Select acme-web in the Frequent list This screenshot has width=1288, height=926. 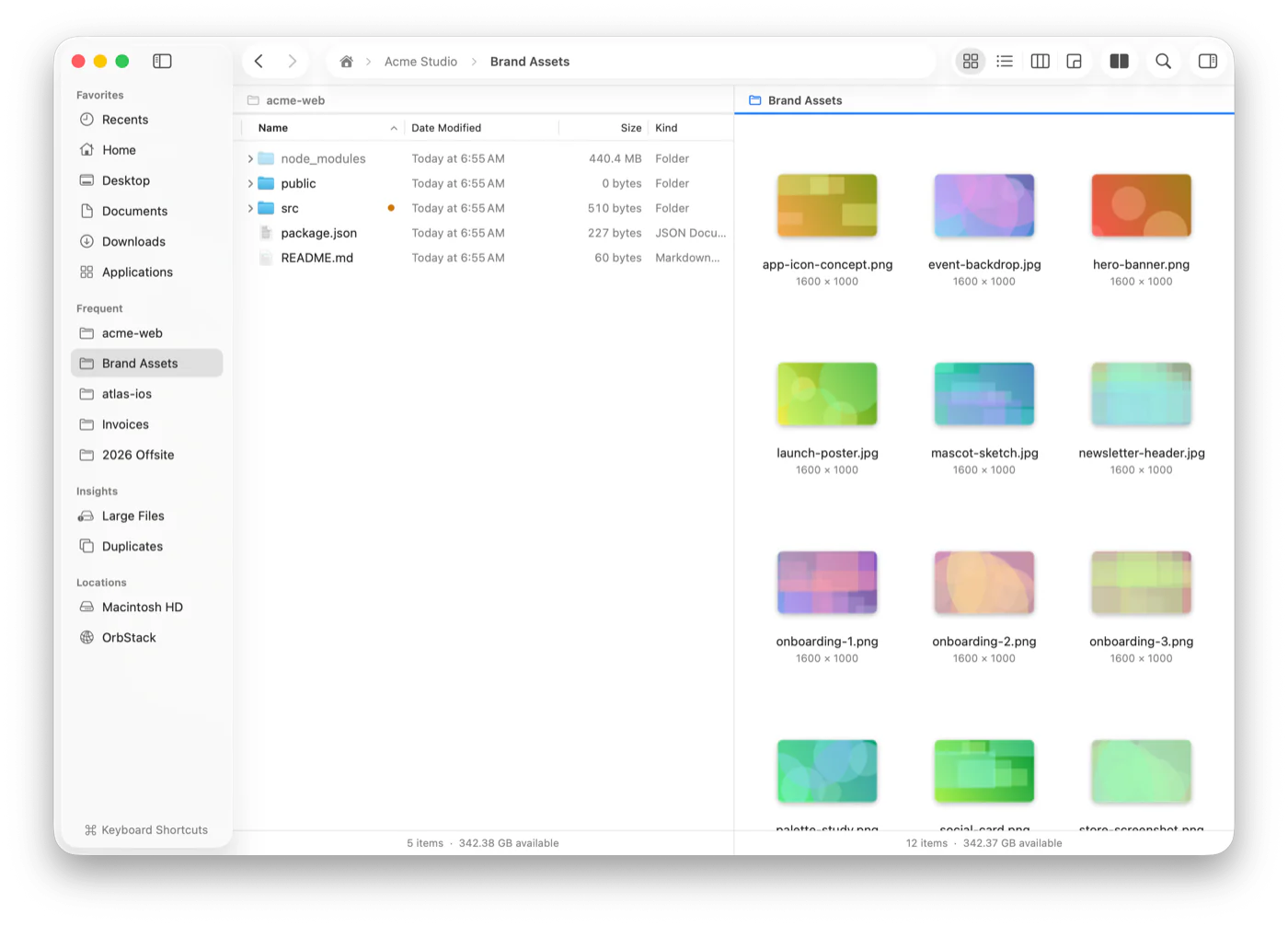pos(146,333)
